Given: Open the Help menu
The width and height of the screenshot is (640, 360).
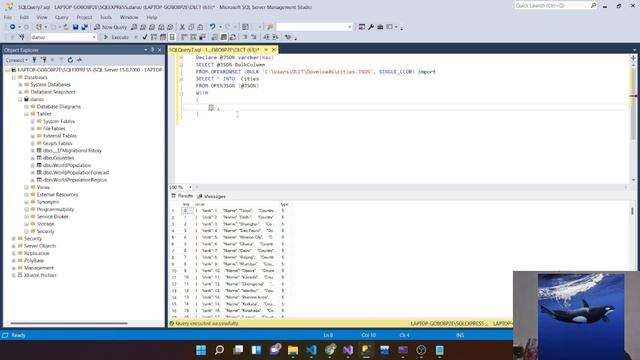Looking at the screenshot, I should [x=152, y=17].
